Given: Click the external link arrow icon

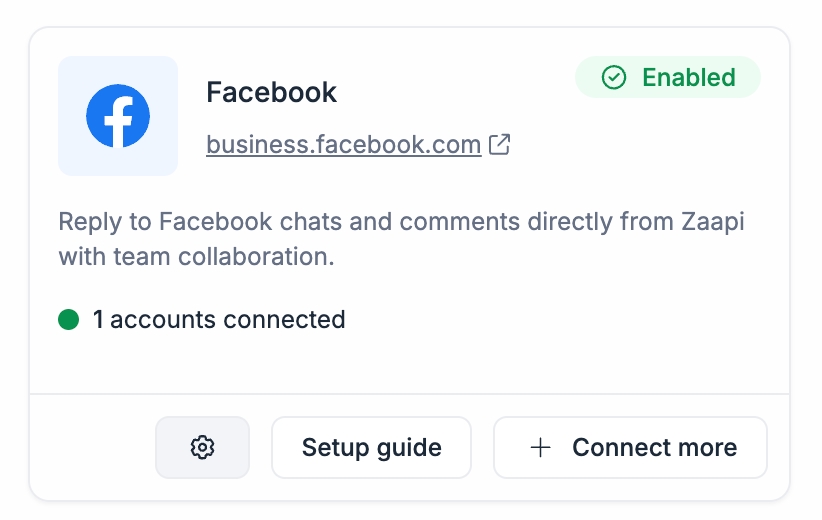Looking at the screenshot, I should point(499,145).
